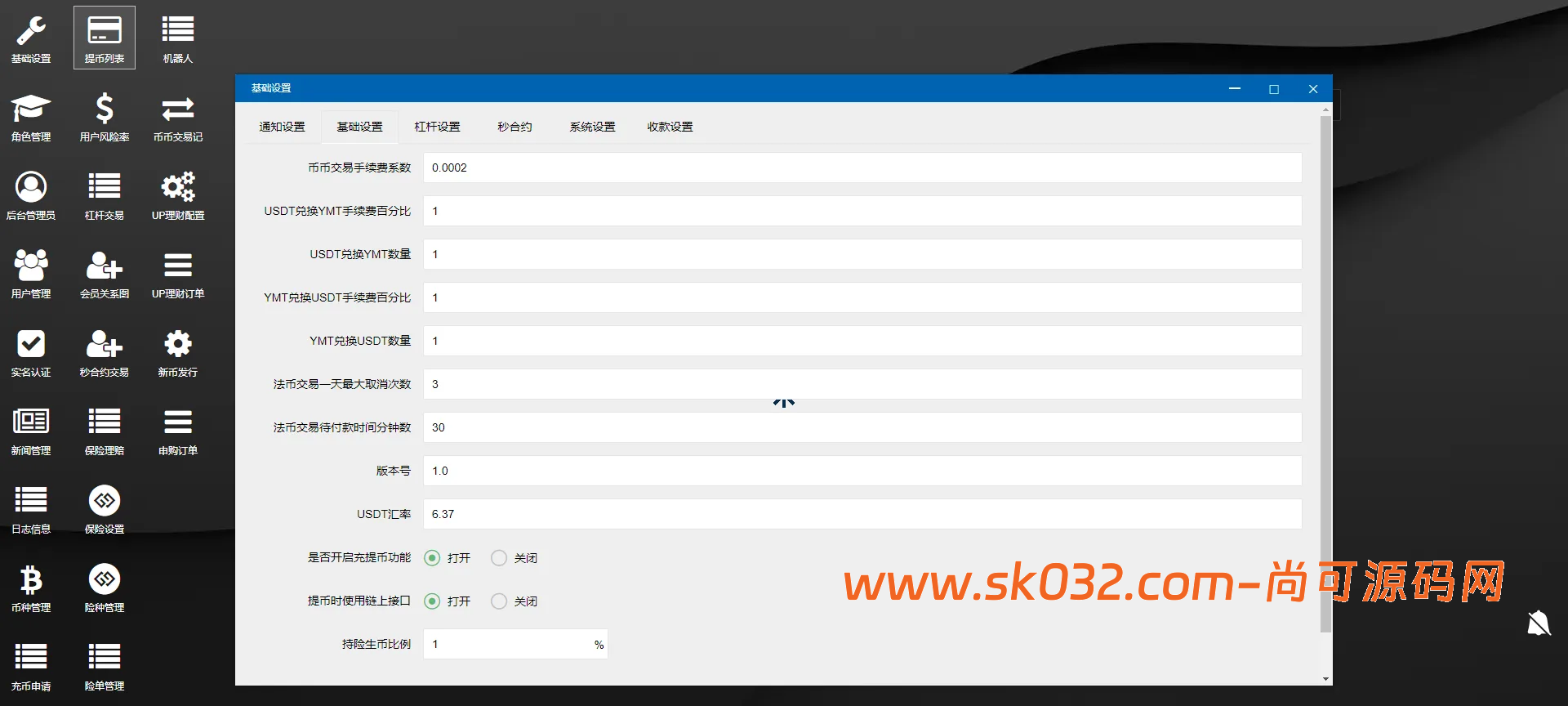This screenshot has height=706, width=1568.
Task: Select 关闭 for 提币时使用链上接口
Action: [x=499, y=601]
